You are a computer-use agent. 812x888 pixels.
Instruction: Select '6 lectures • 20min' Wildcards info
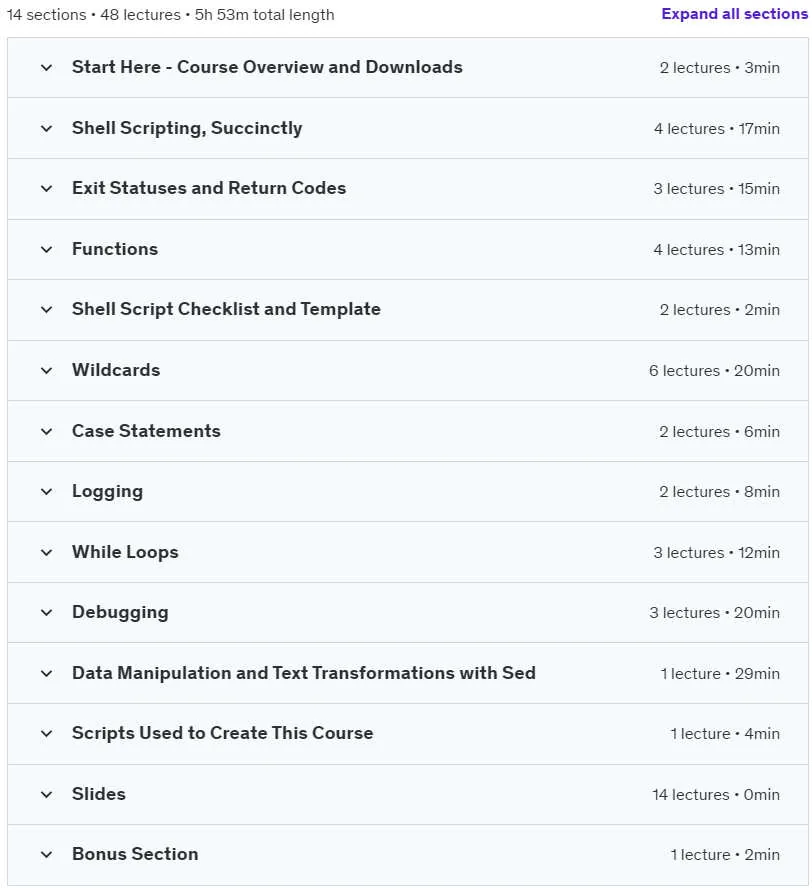click(x=714, y=370)
